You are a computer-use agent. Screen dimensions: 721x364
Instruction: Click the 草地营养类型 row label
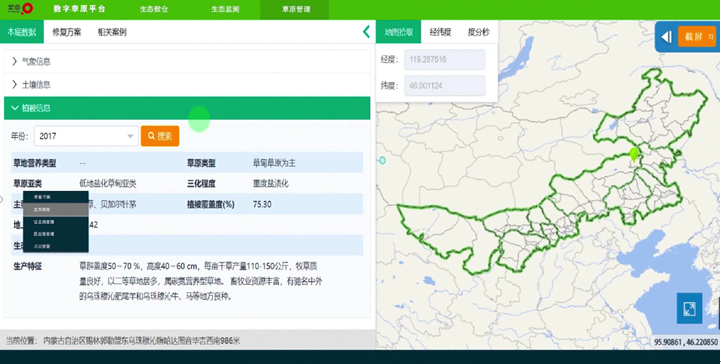pyautogui.click(x=34, y=163)
